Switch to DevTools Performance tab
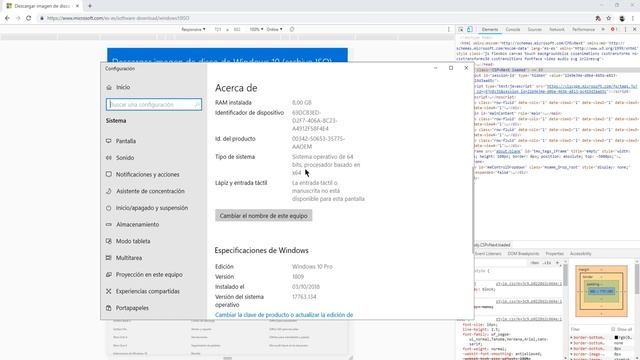This screenshot has width=640, height=360. 583,29
